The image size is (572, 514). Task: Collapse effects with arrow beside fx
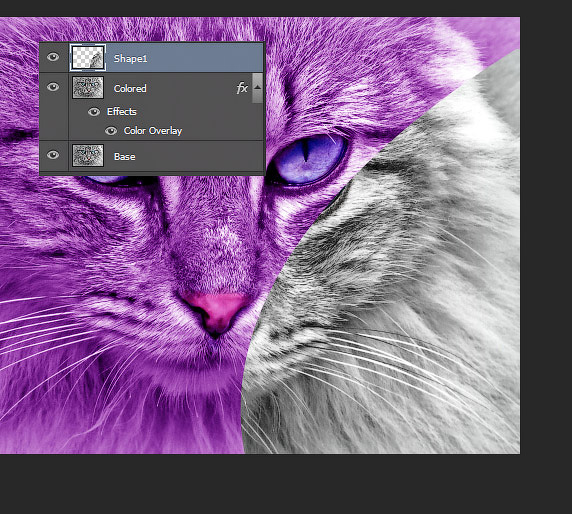[x=257, y=88]
